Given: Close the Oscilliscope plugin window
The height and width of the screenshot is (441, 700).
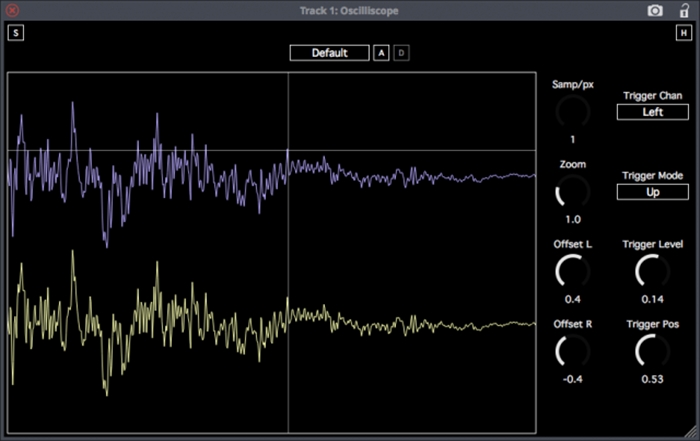Looking at the screenshot, I should click(x=12, y=10).
